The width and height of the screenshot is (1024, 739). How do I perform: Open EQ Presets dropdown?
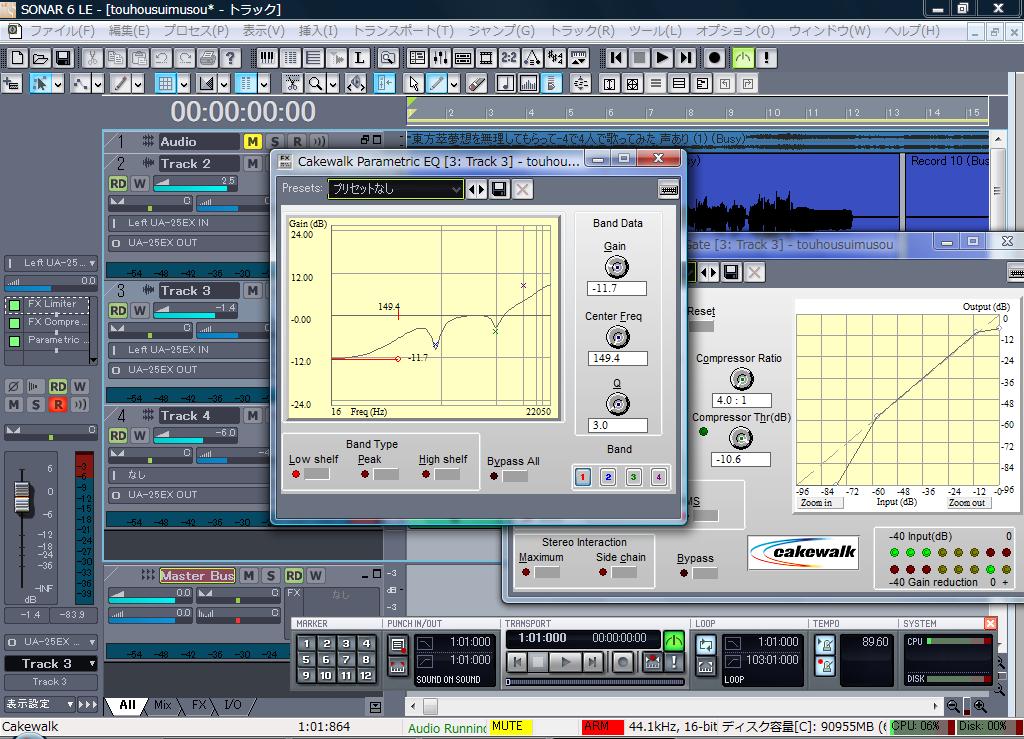point(396,189)
